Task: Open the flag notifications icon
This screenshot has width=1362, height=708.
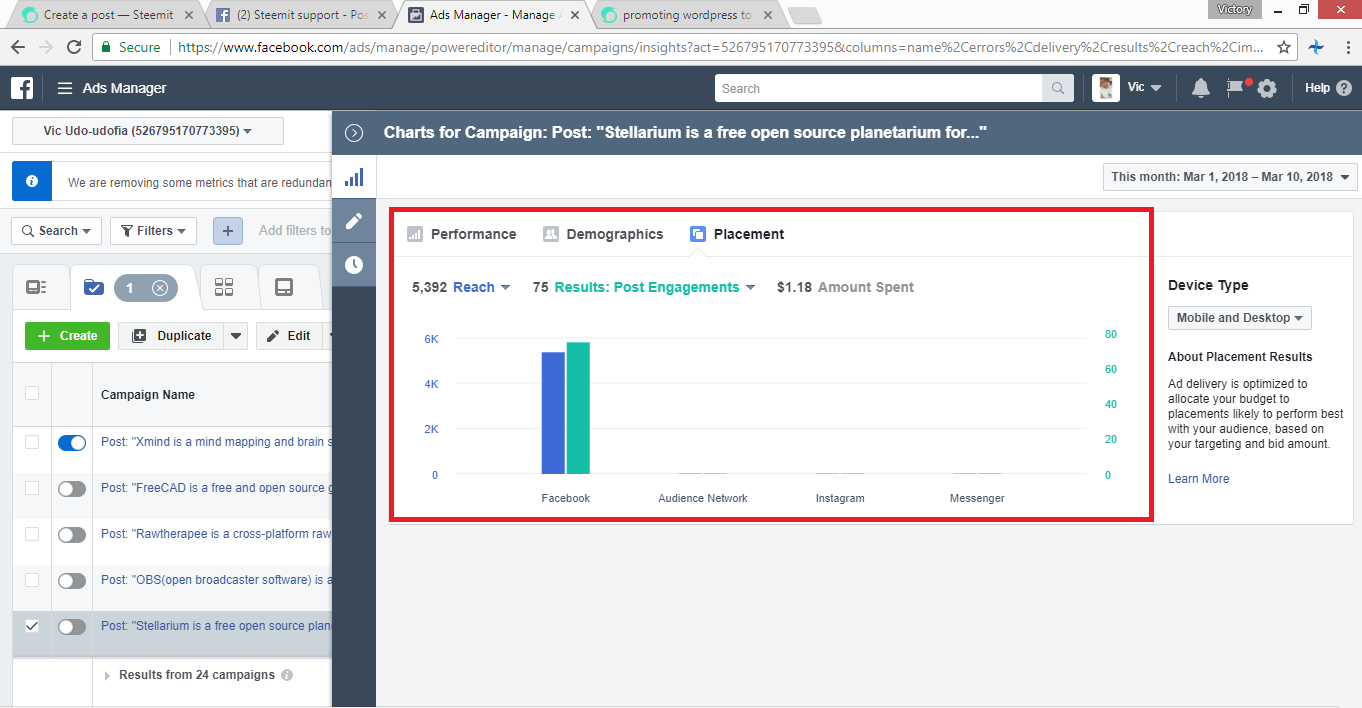Action: pos(1236,87)
